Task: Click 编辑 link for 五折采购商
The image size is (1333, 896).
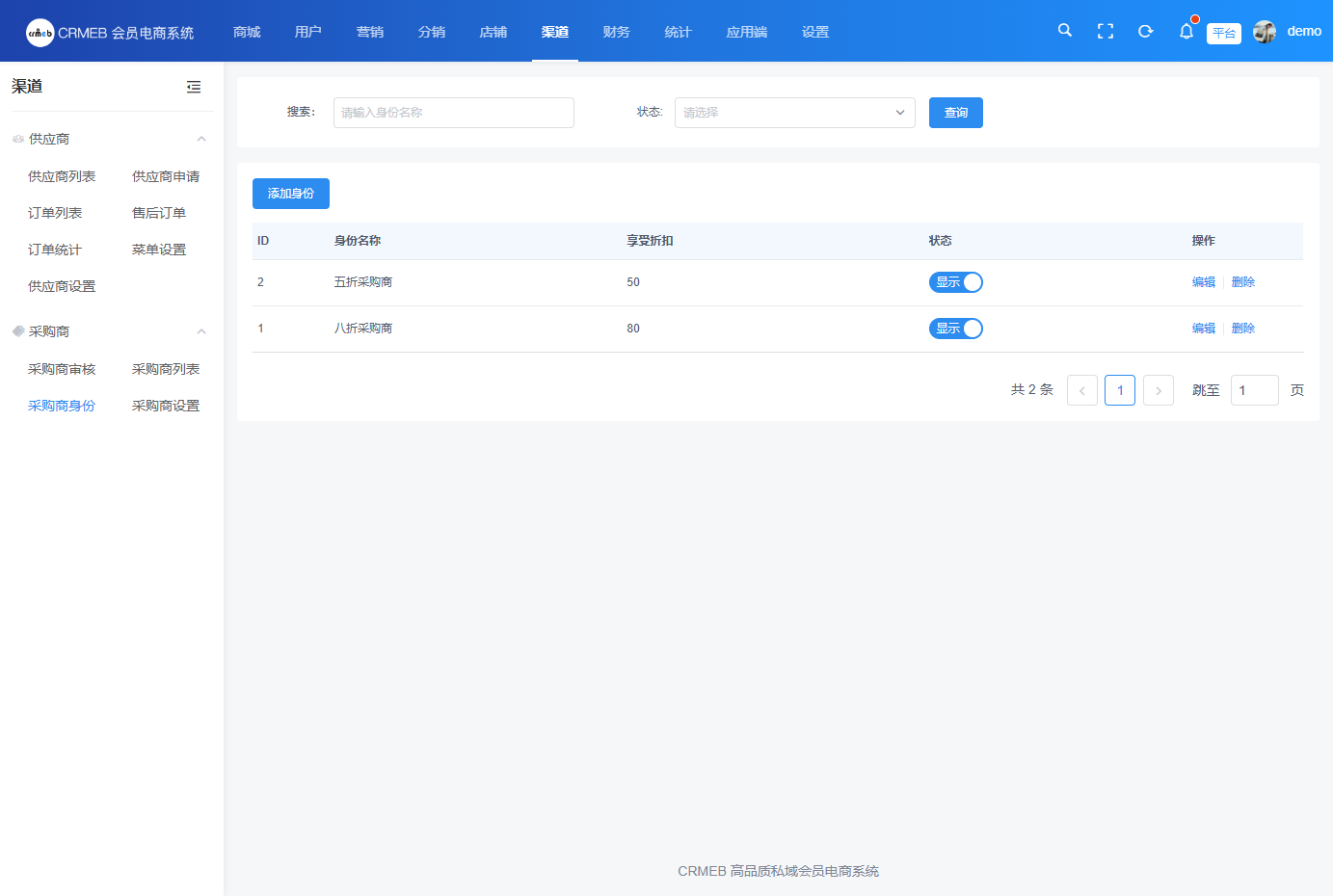Action: (1203, 282)
